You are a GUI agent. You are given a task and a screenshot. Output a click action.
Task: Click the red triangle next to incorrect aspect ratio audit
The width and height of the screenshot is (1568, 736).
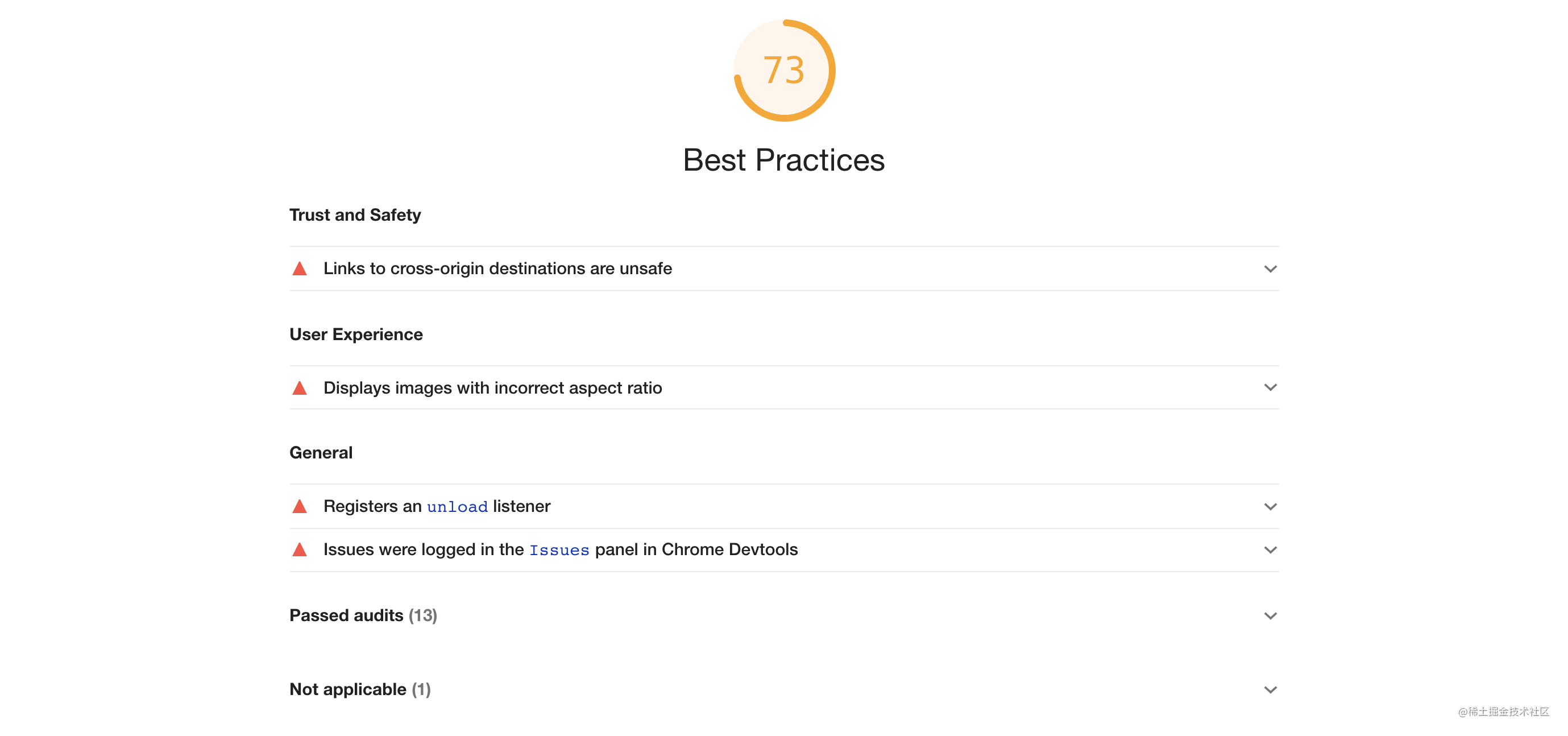300,388
